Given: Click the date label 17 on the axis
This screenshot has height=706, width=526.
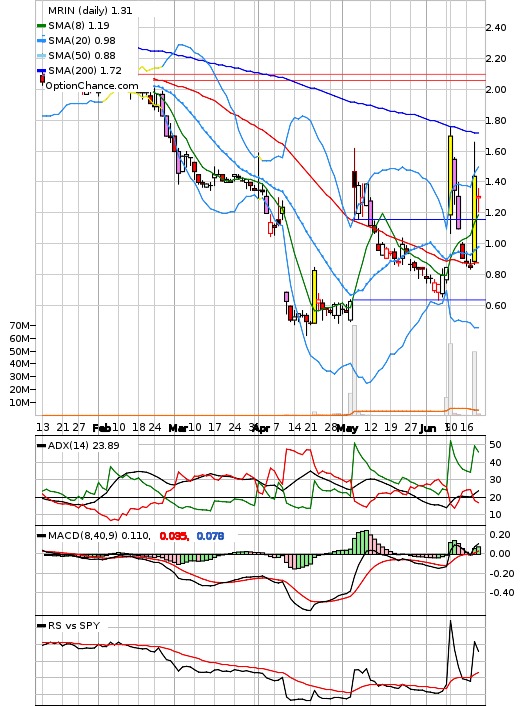Looking at the screenshot, I should tap(214, 427).
